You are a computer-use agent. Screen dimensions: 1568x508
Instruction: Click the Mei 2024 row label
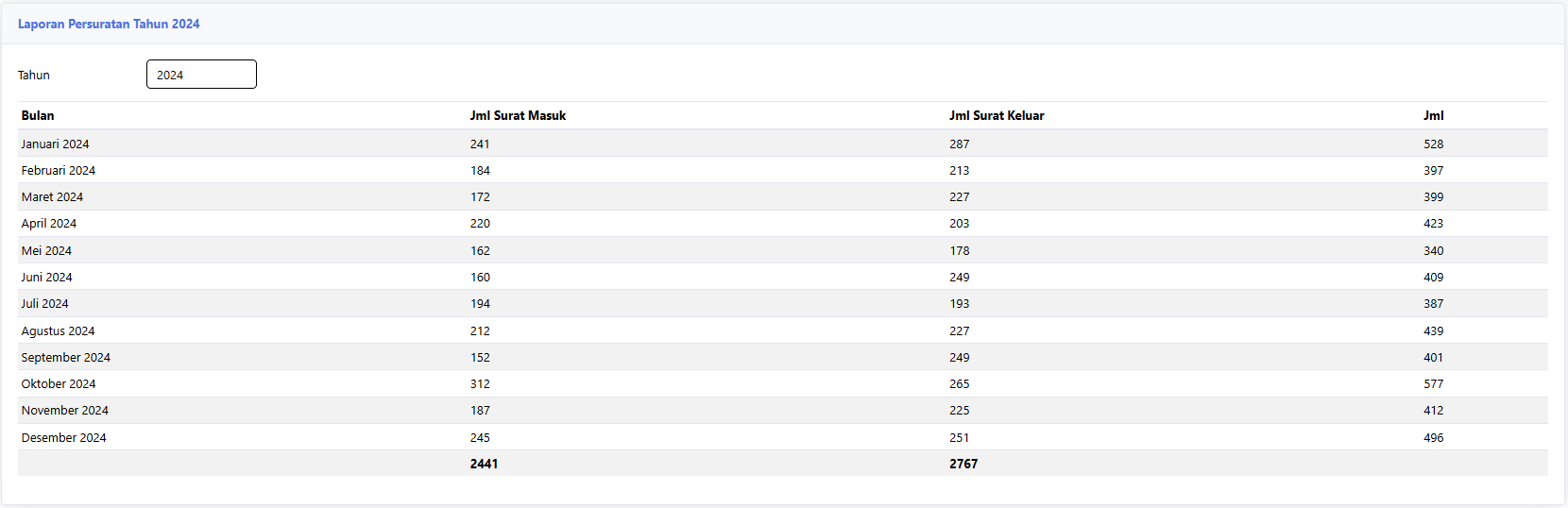(46, 250)
